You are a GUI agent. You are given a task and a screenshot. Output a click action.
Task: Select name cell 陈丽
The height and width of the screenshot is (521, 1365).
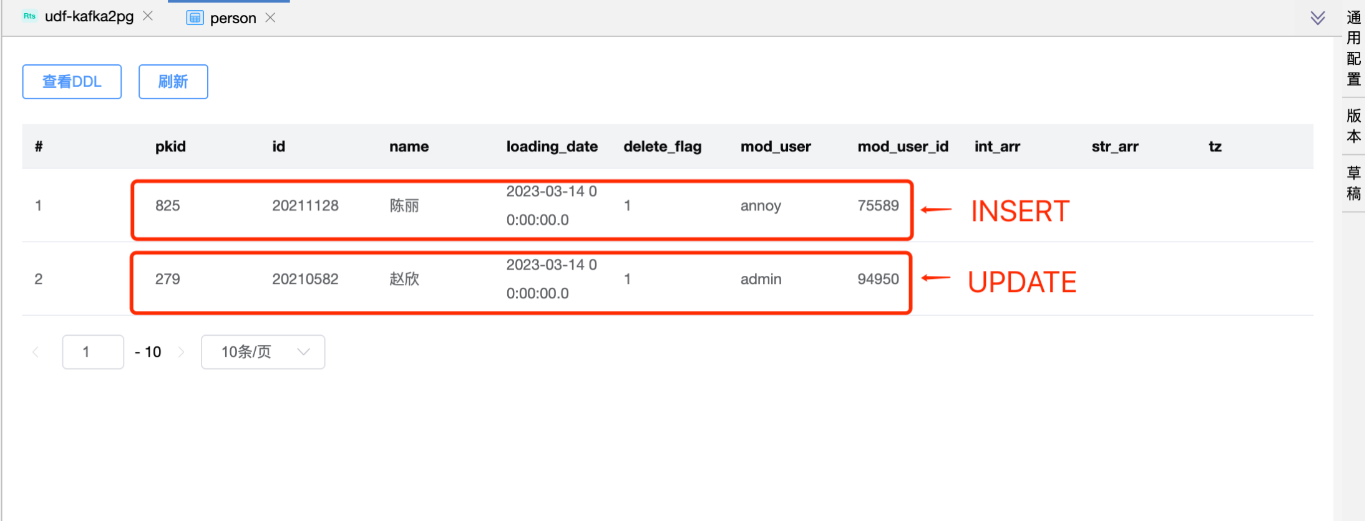point(404,206)
